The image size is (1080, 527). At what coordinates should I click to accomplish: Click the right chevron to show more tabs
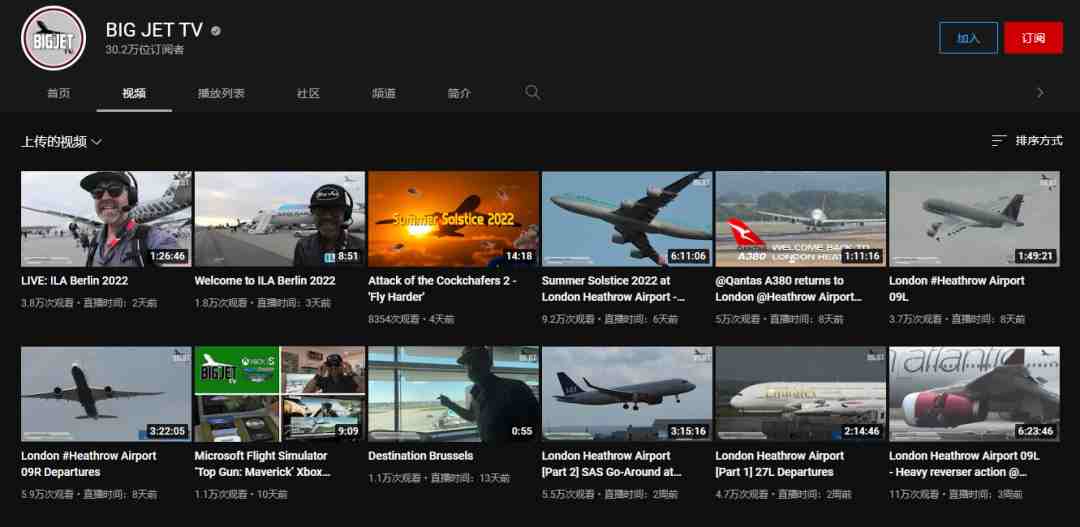click(1040, 92)
